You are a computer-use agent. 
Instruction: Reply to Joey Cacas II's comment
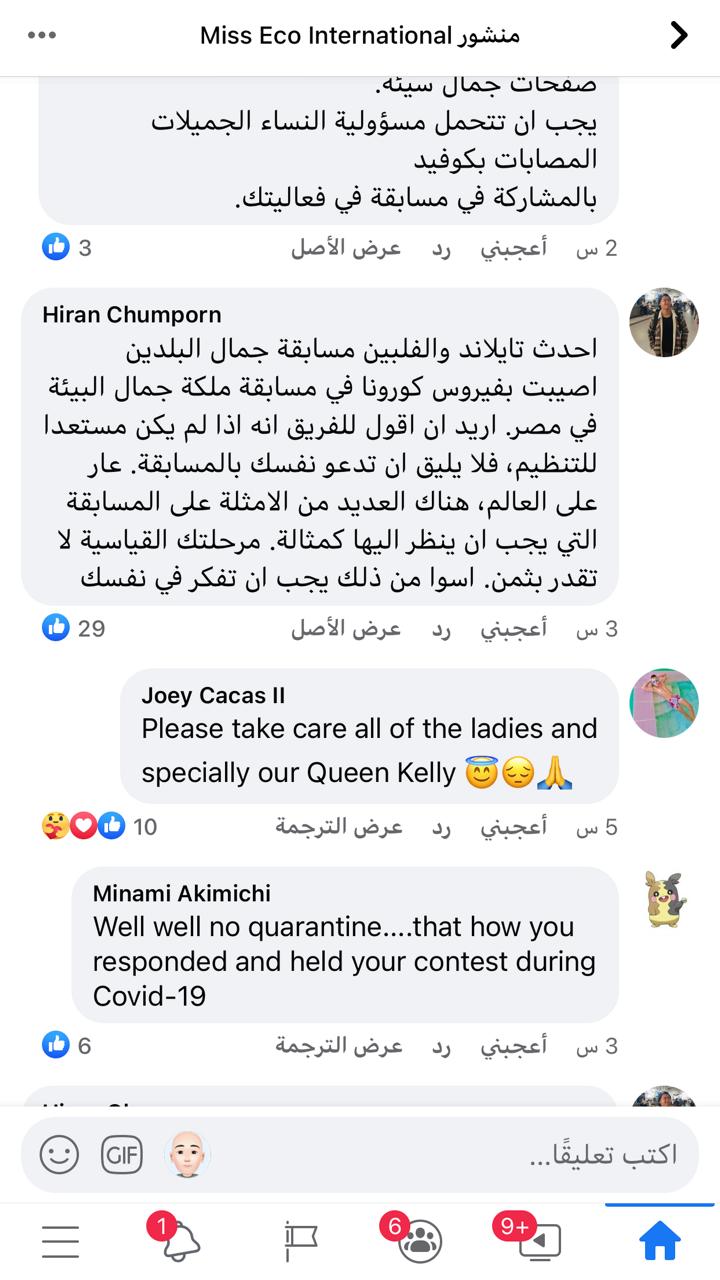(x=441, y=827)
